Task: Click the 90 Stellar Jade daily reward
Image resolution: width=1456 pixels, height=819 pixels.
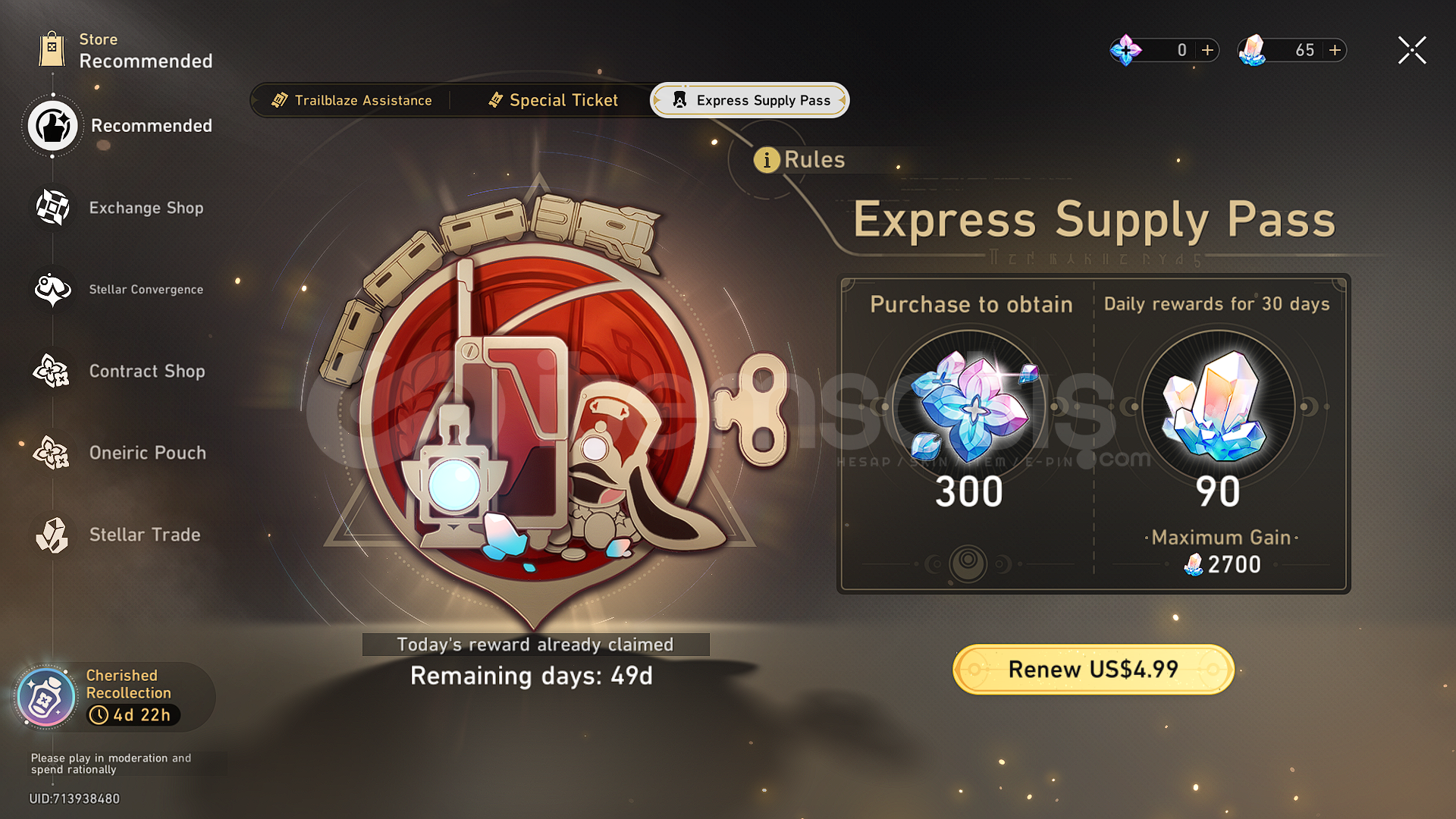Action: point(1217,406)
